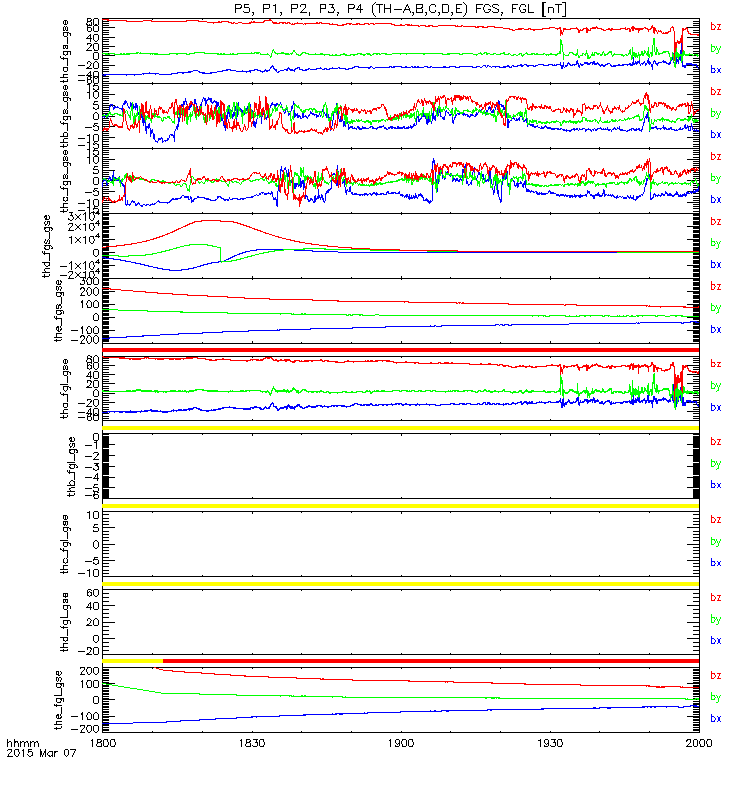
Task: Click the the_fgs_gse y-axis title
Action: click(x=58, y=311)
